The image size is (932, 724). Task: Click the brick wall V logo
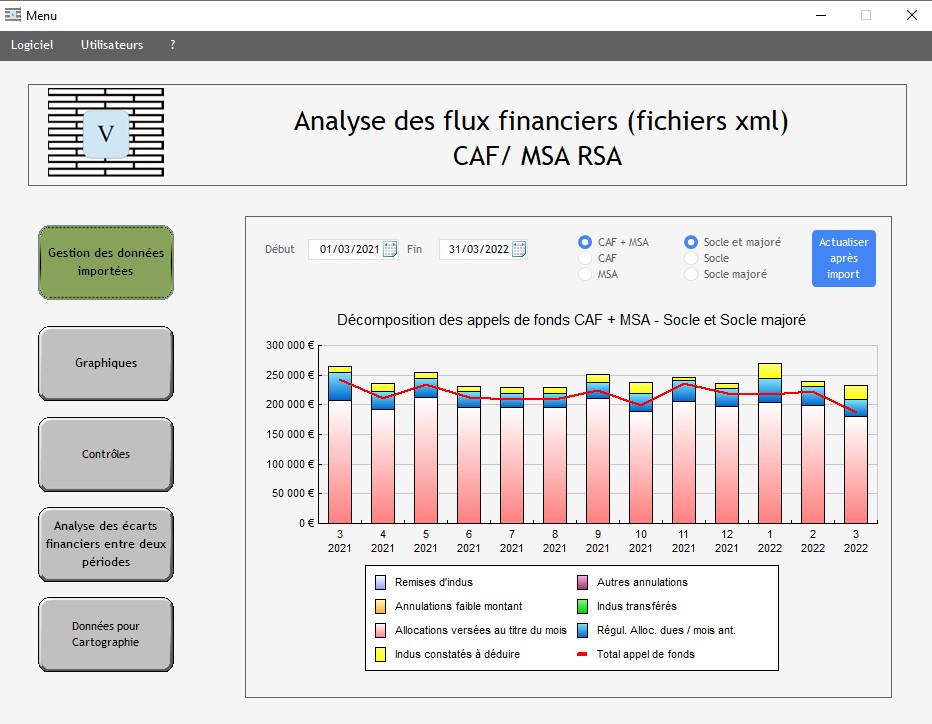pos(106,133)
